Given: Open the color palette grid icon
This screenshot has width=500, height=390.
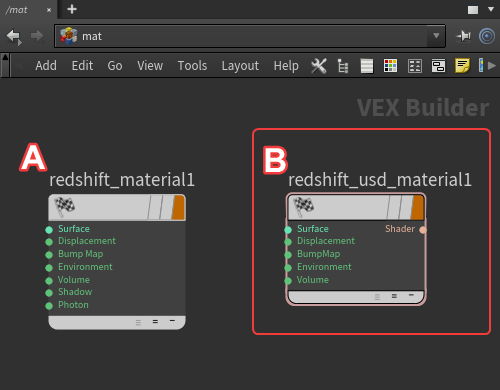Looking at the screenshot, I should tap(390, 66).
